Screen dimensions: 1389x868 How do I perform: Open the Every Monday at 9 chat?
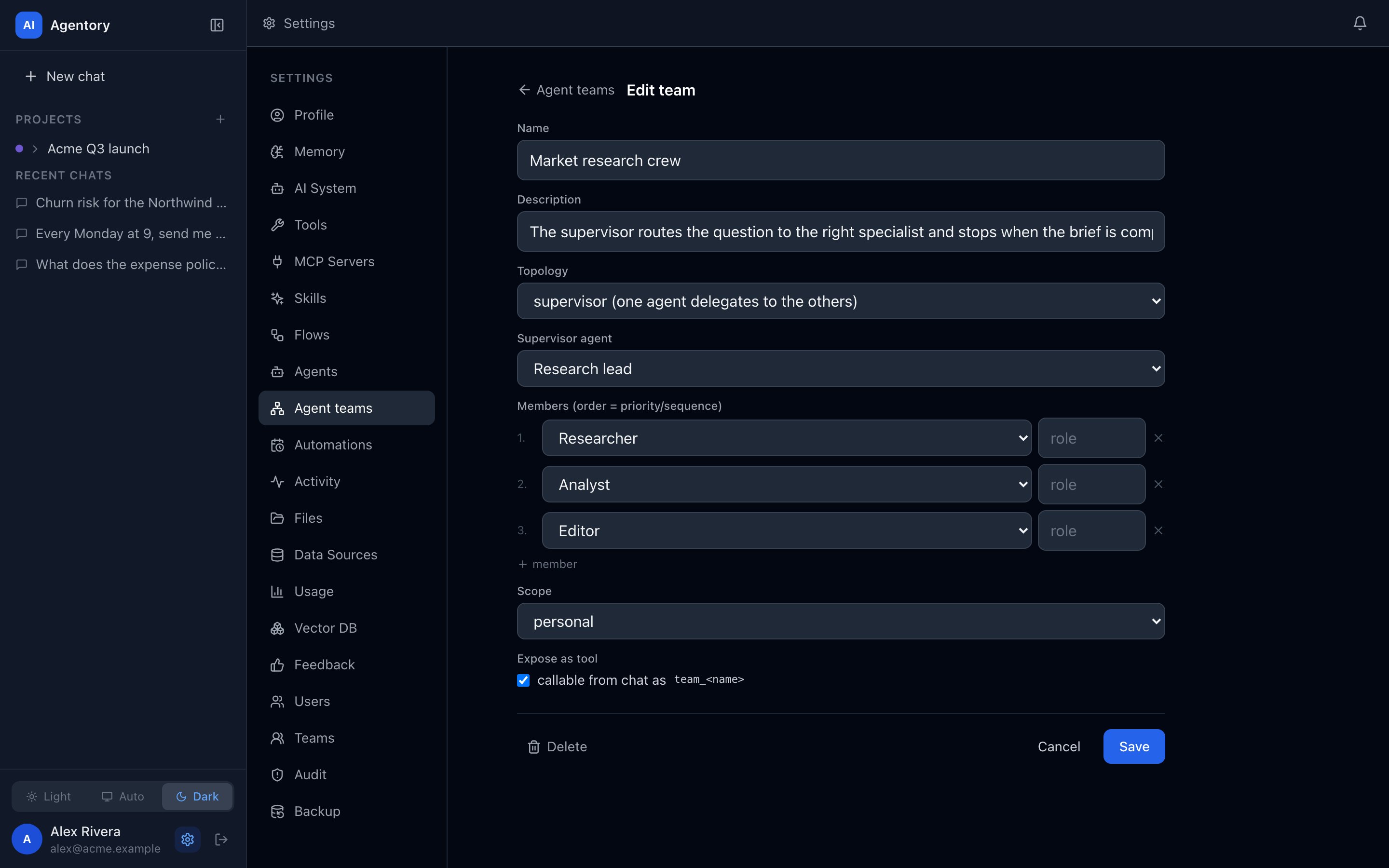click(x=123, y=234)
